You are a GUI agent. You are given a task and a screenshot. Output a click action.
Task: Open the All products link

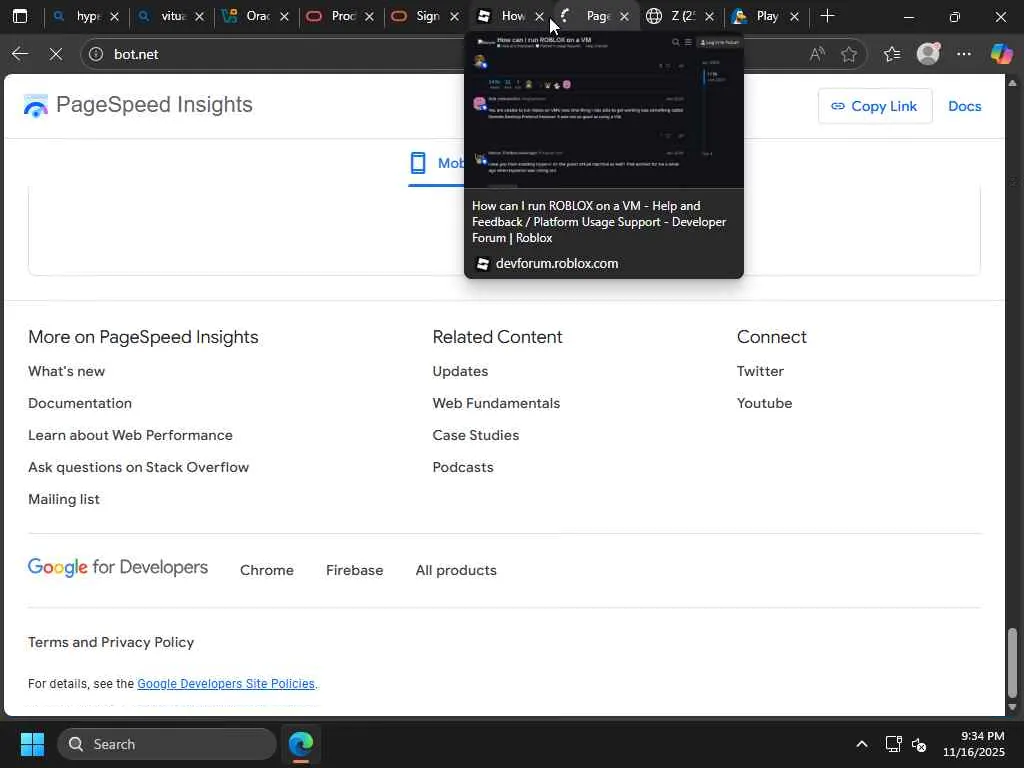point(456,570)
